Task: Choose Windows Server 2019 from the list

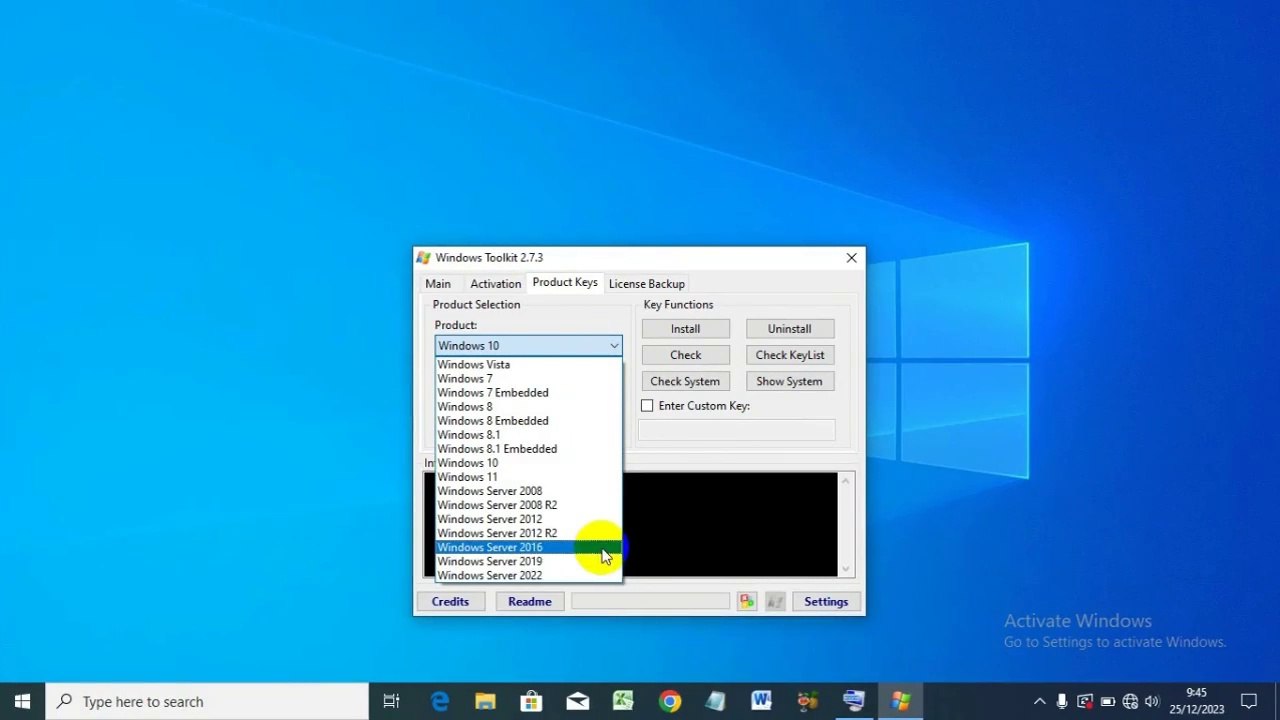Action: tap(528, 561)
